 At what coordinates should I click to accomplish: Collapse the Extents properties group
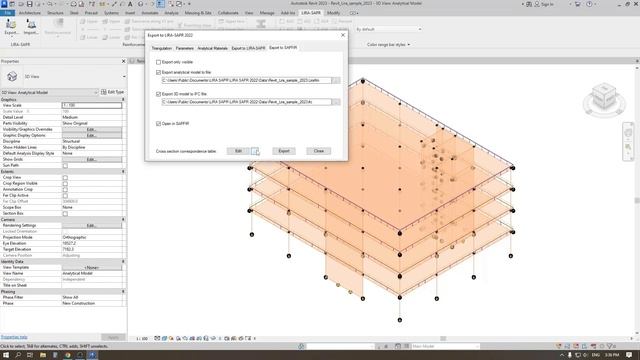(x=123, y=172)
